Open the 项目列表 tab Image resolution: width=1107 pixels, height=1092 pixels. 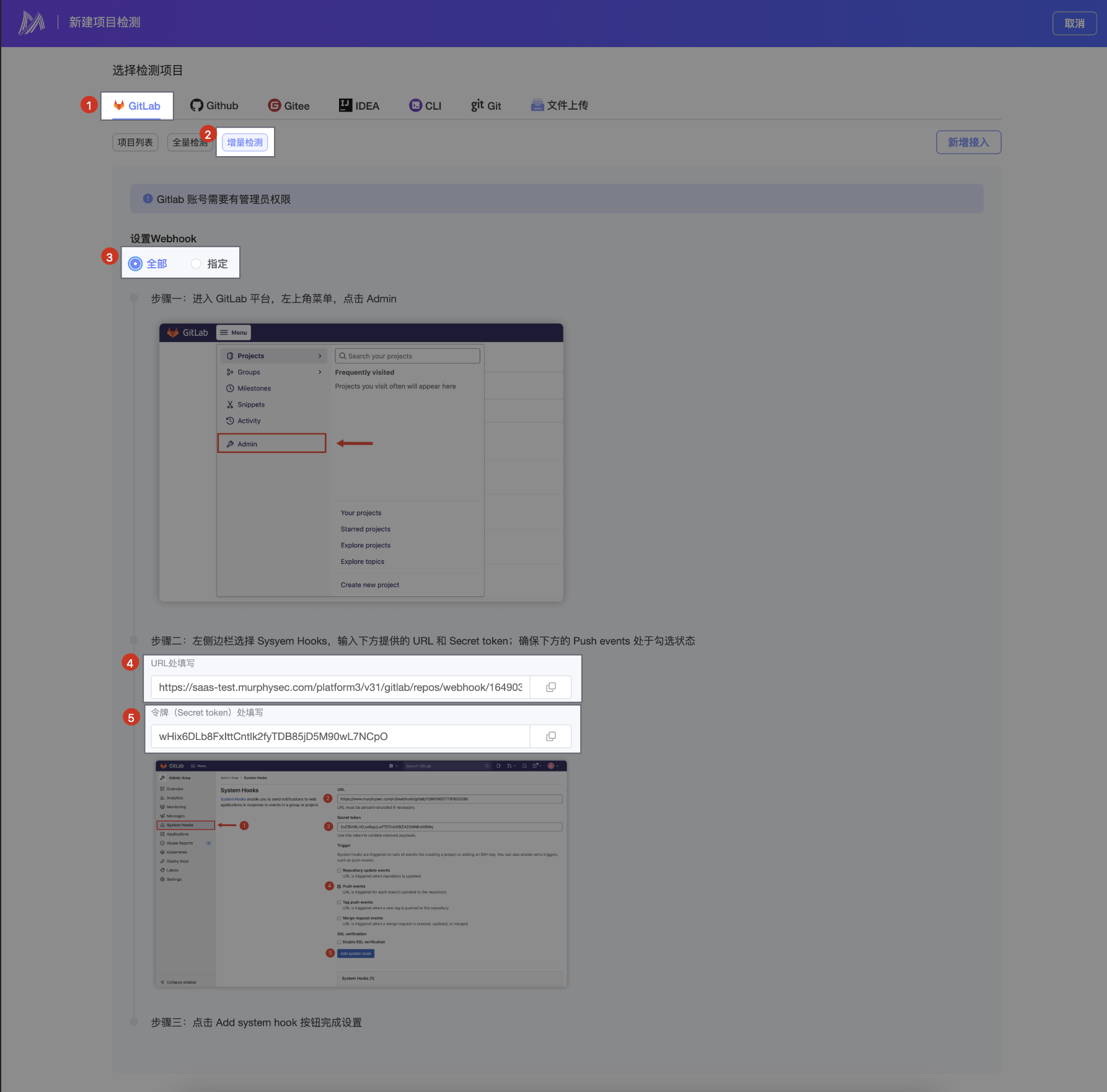click(x=135, y=142)
